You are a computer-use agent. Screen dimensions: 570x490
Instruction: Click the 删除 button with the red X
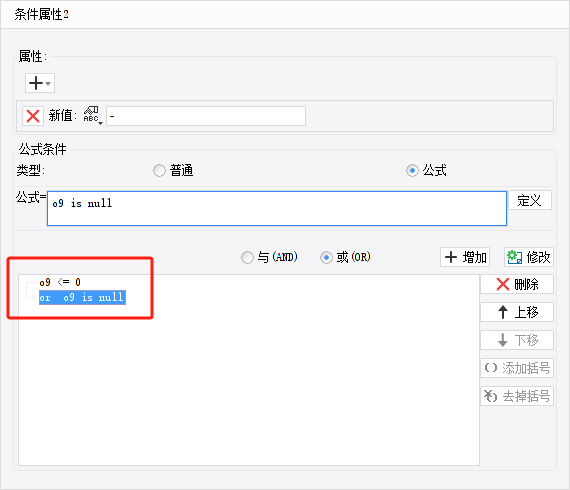pyautogui.click(x=517, y=284)
